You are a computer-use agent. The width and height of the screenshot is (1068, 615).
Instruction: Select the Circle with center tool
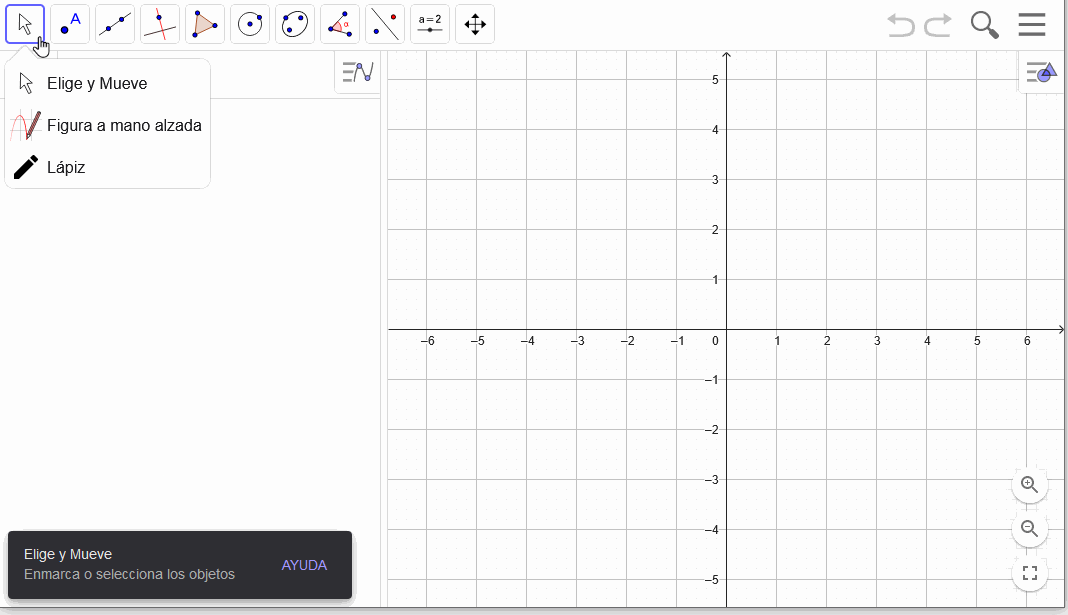(250, 24)
